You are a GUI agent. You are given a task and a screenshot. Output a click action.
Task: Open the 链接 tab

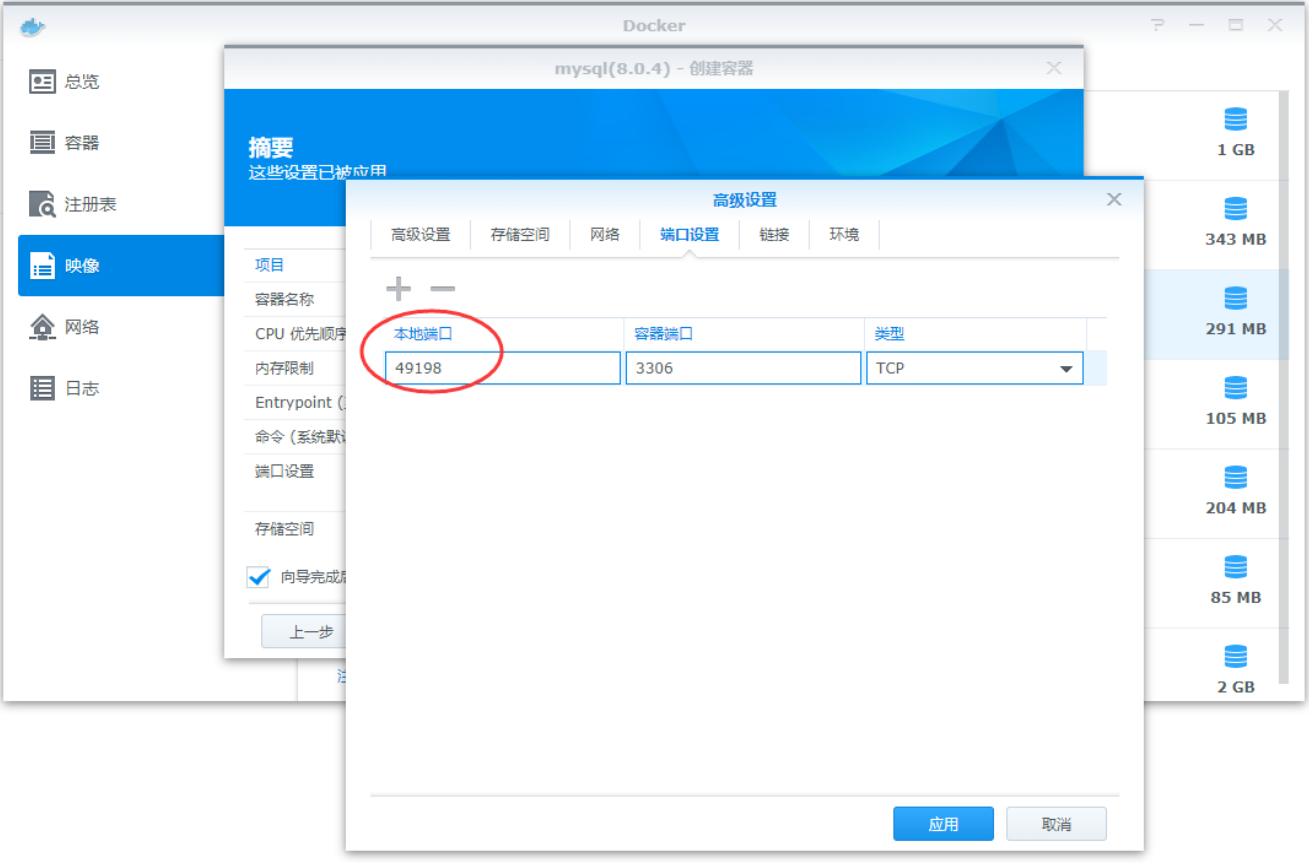774,235
